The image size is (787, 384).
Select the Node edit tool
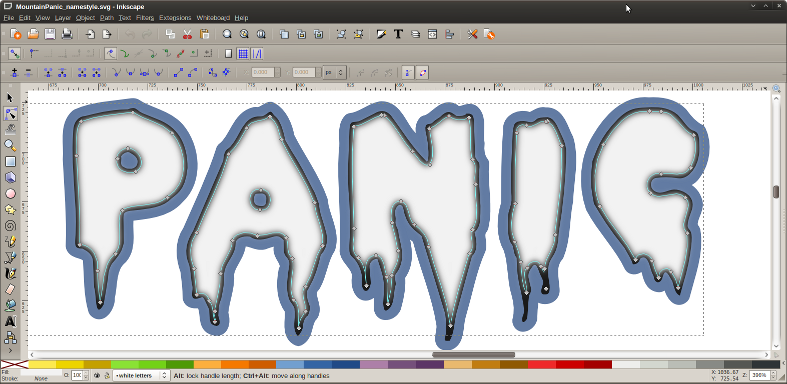pos(10,114)
